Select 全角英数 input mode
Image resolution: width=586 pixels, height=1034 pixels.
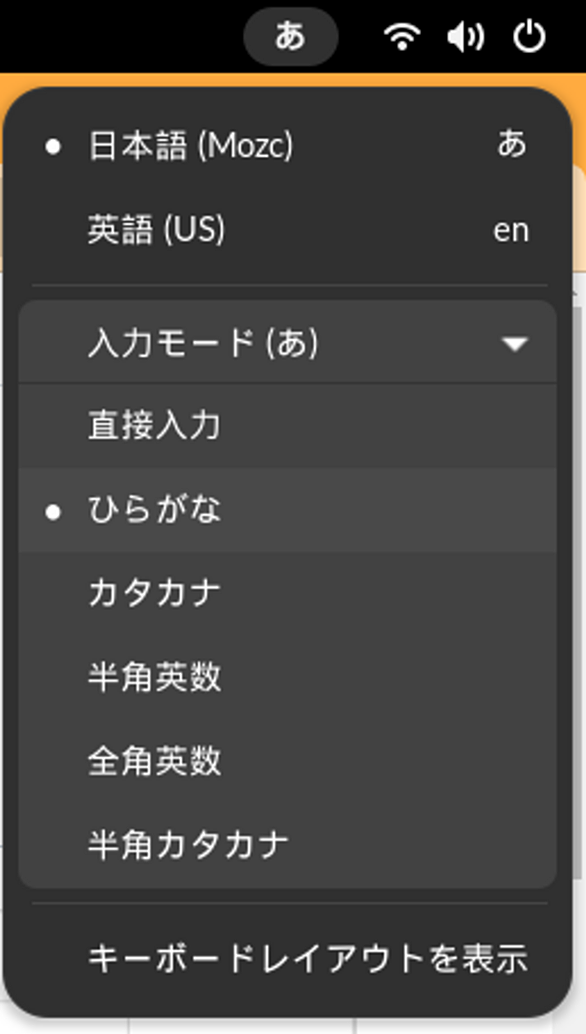click(x=288, y=762)
